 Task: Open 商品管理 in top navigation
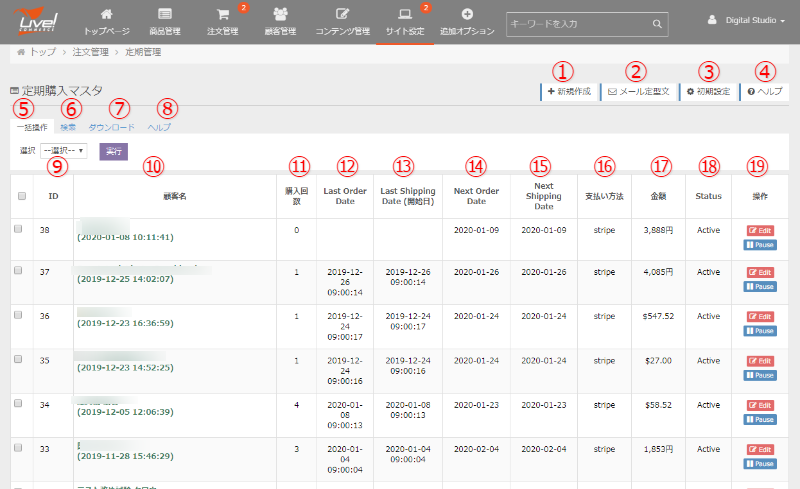(x=164, y=15)
